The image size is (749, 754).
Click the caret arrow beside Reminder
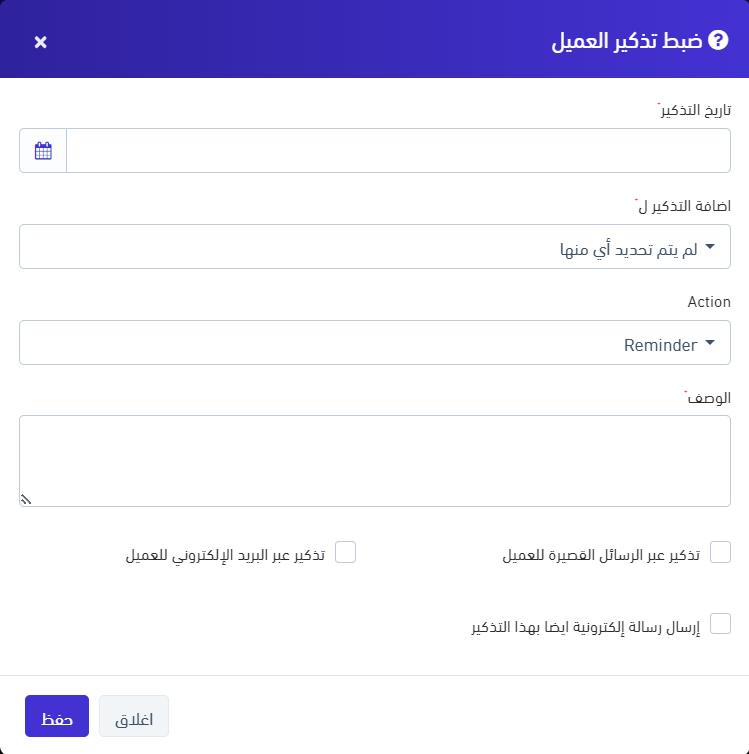click(x=710, y=344)
